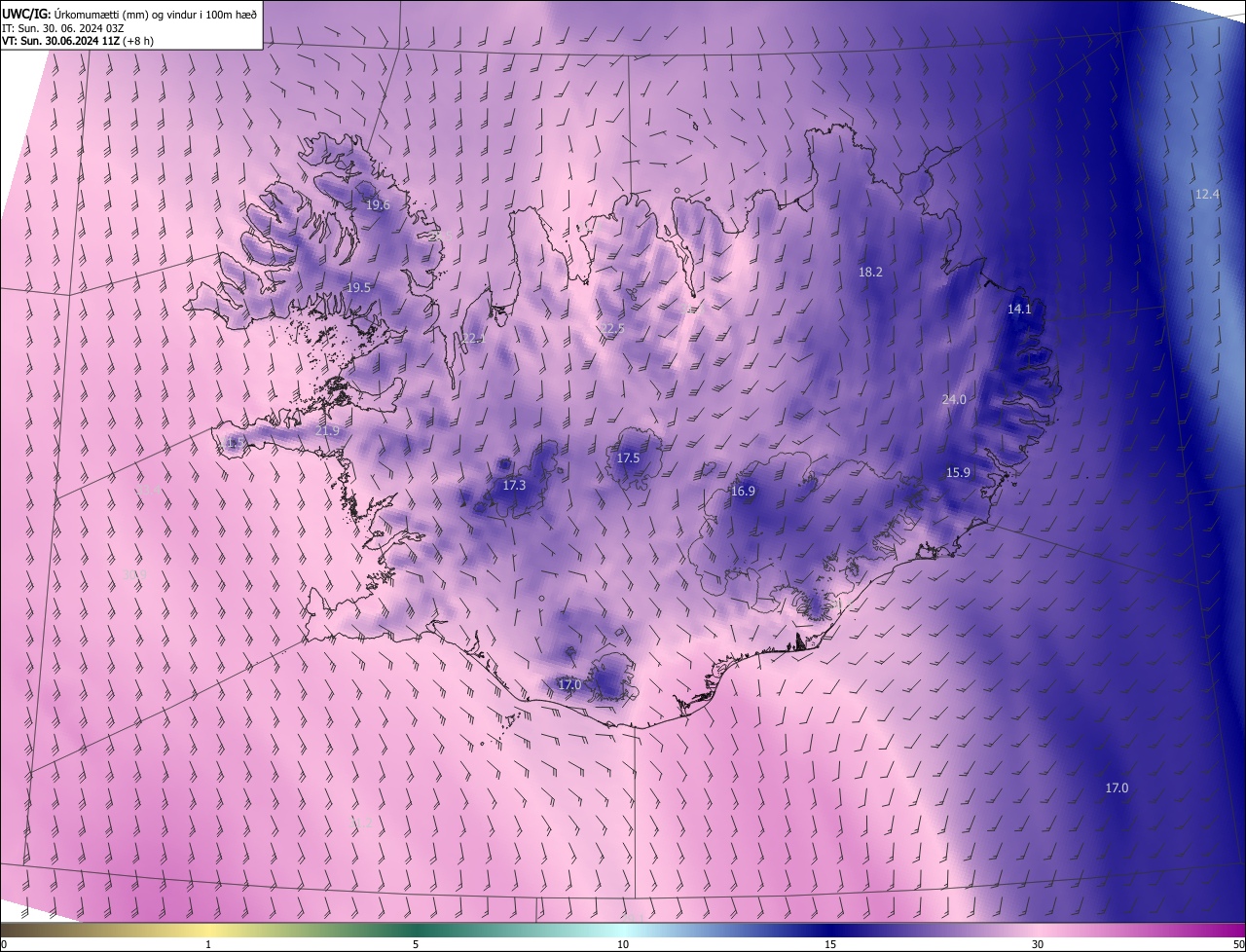Click the 18.2 value label
The image size is (1246, 952).
pyautogui.click(x=870, y=273)
